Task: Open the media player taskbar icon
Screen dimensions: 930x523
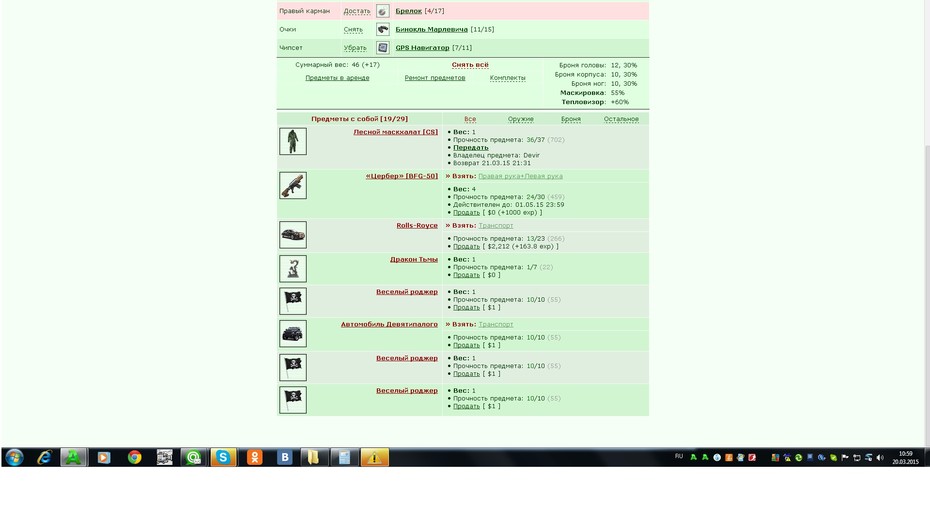Action: (104, 457)
